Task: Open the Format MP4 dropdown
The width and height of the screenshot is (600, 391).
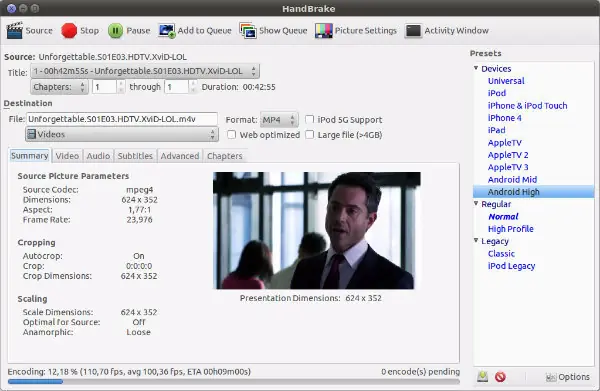Action: click(279, 120)
